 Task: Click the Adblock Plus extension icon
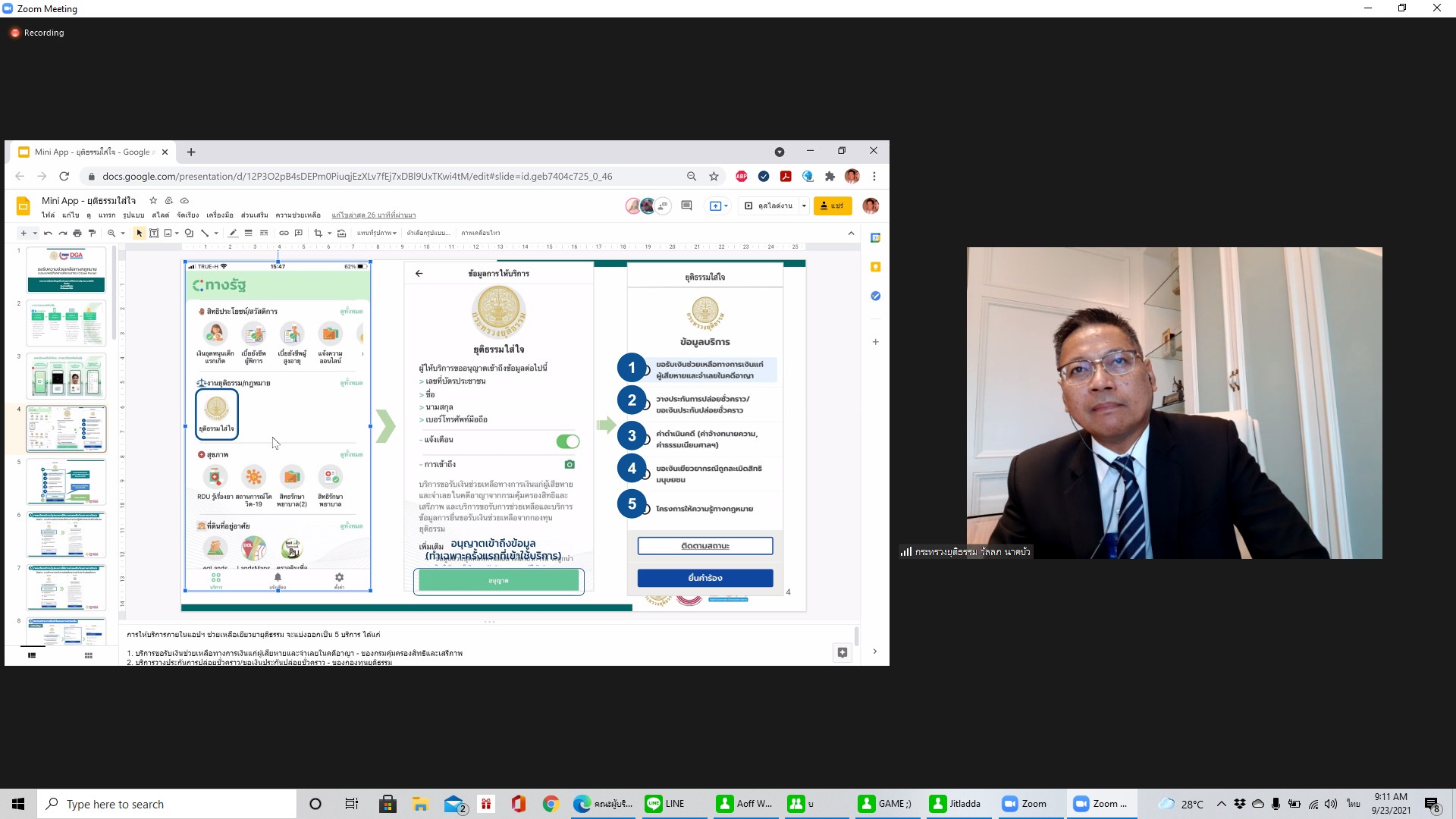click(x=742, y=176)
